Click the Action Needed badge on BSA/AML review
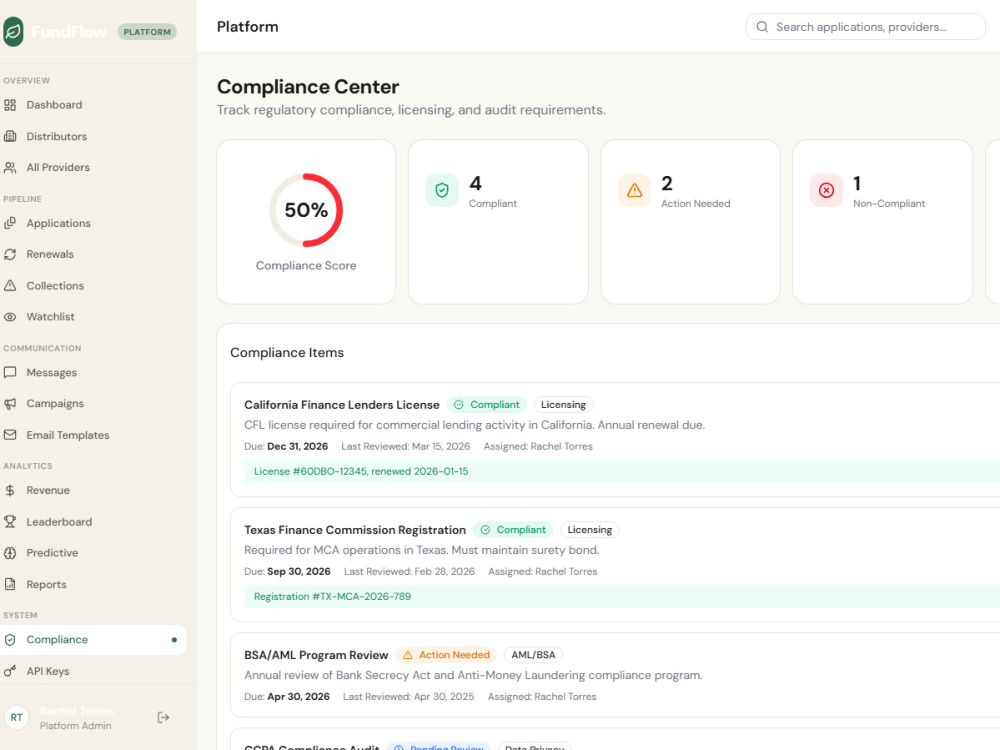 pyautogui.click(x=446, y=655)
